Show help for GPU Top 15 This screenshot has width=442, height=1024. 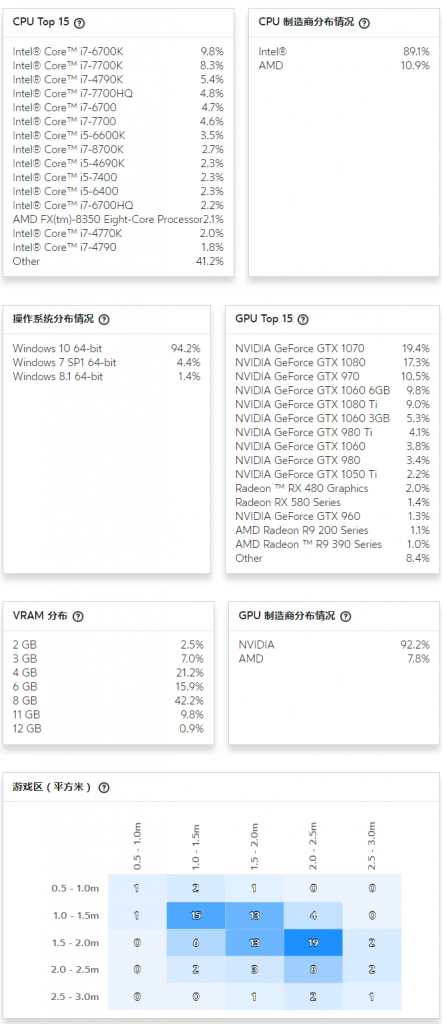(302, 320)
